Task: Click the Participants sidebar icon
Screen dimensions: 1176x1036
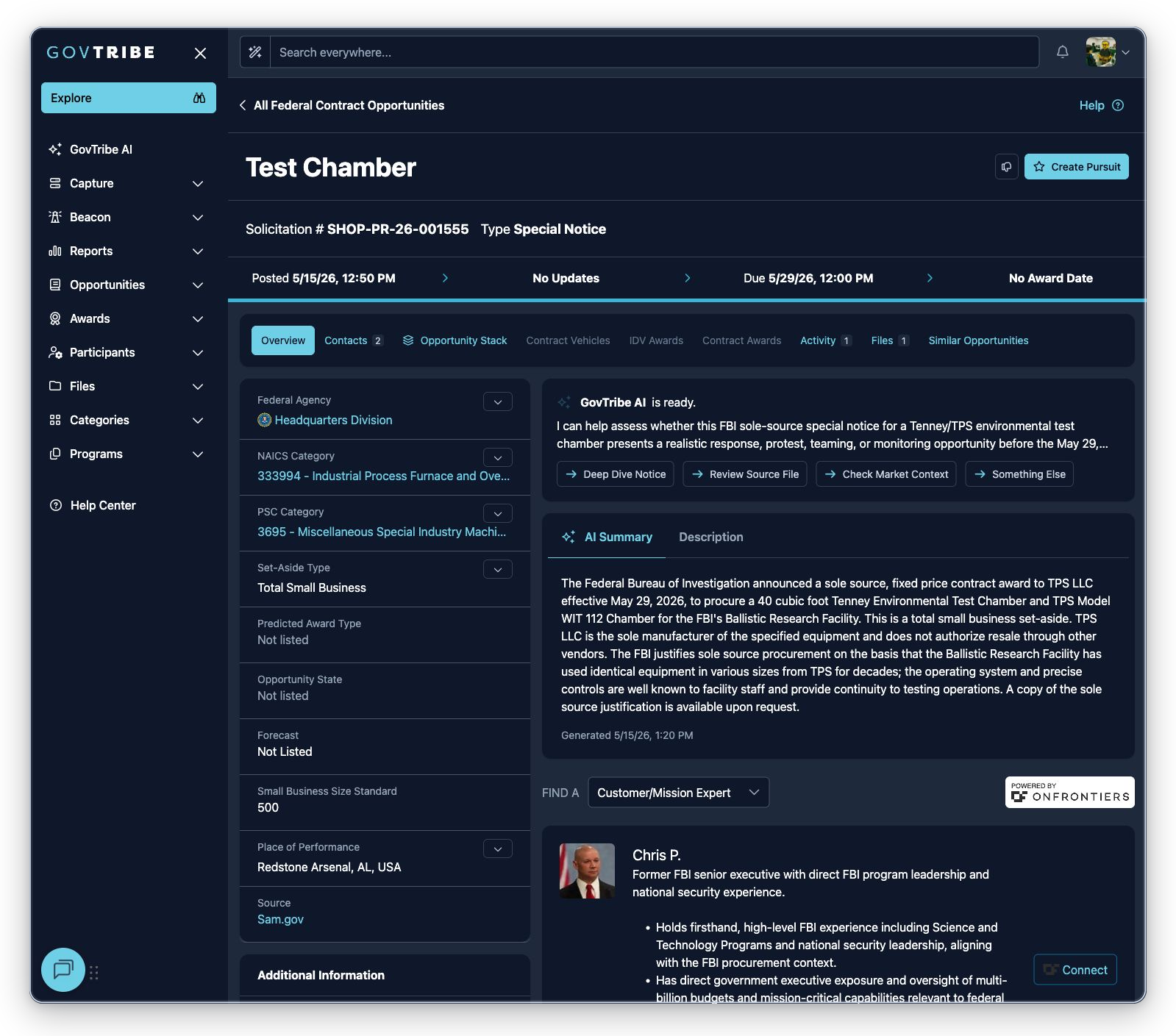Action: tap(55, 352)
